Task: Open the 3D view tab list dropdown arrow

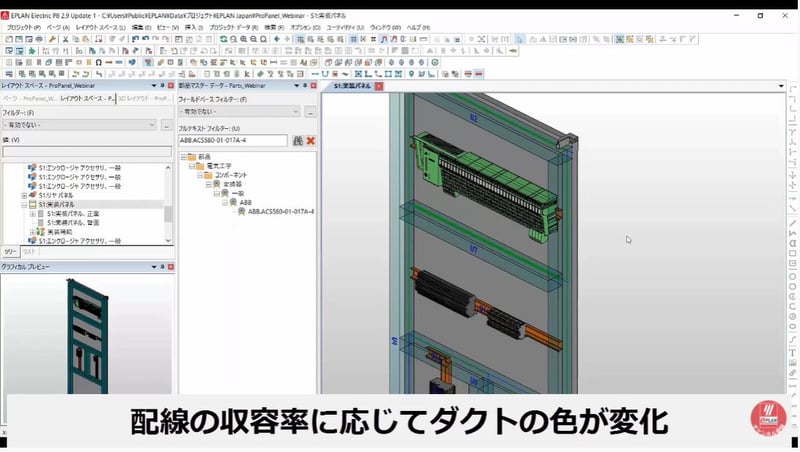Action: pos(781,86)
